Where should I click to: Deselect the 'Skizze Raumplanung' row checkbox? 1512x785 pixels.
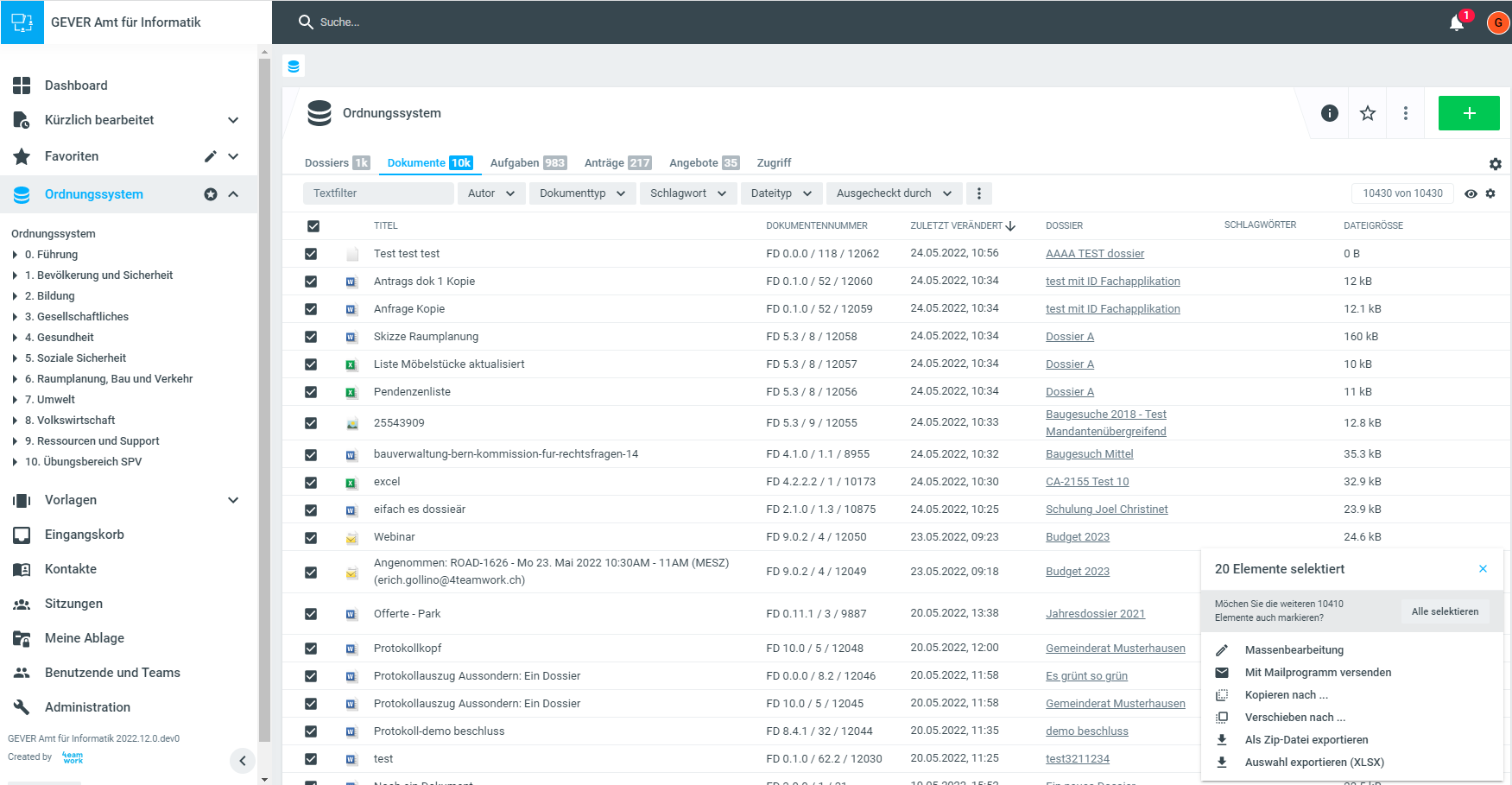[x=311, y=337]
